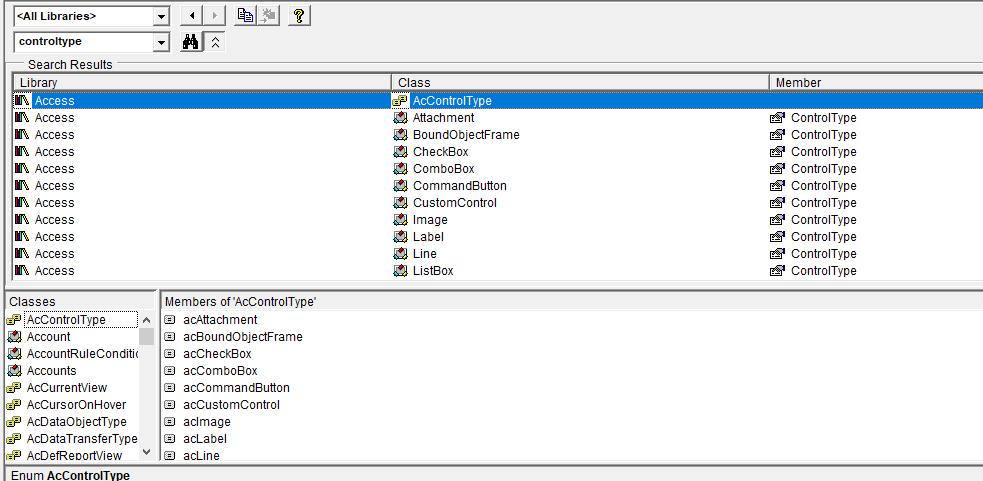Click the Classes pane header
Viewport: 983px width, 481px height.
tap(80, 301)
